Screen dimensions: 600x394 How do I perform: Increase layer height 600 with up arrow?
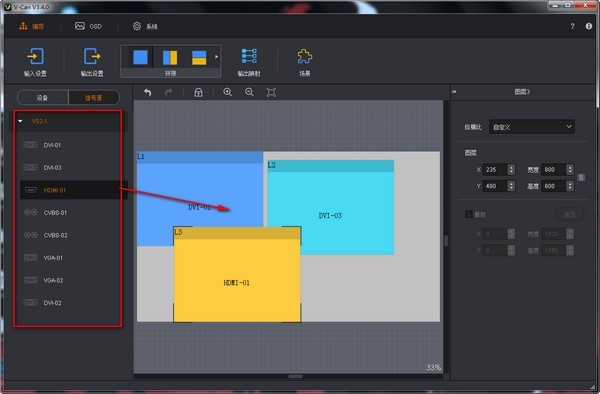point(570,183)
